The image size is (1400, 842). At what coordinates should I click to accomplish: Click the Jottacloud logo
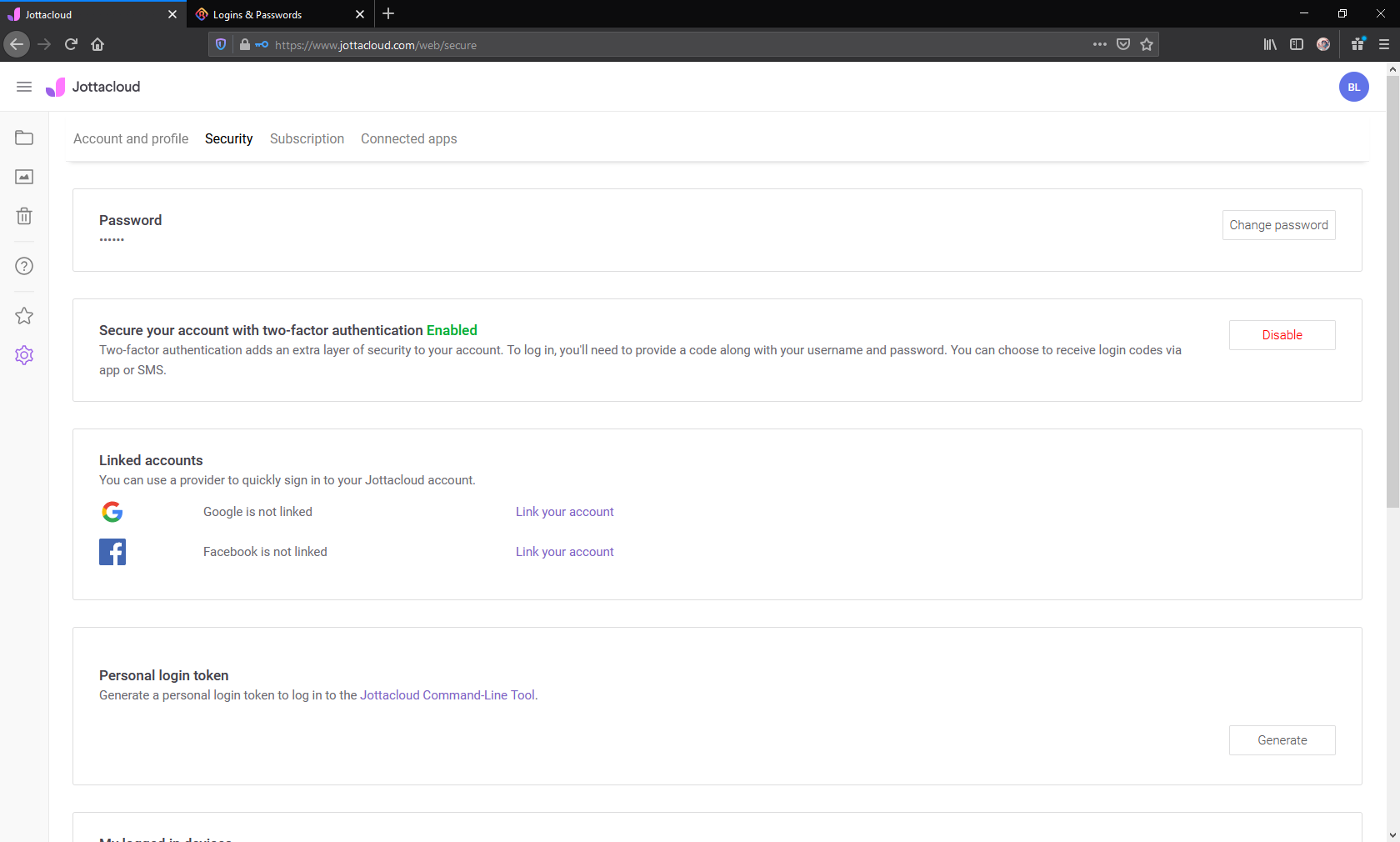tap(92, 87)
